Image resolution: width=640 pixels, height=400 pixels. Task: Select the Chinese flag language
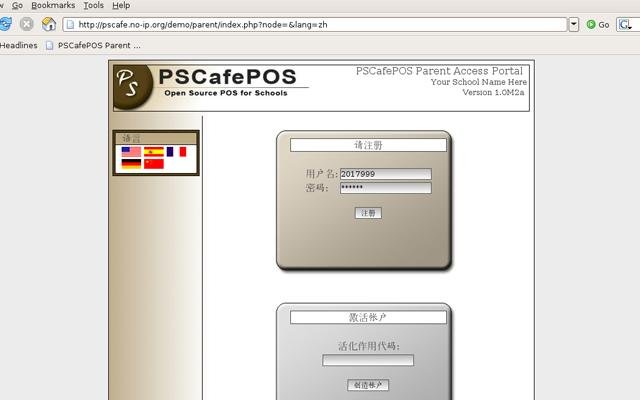pos(153,164)
